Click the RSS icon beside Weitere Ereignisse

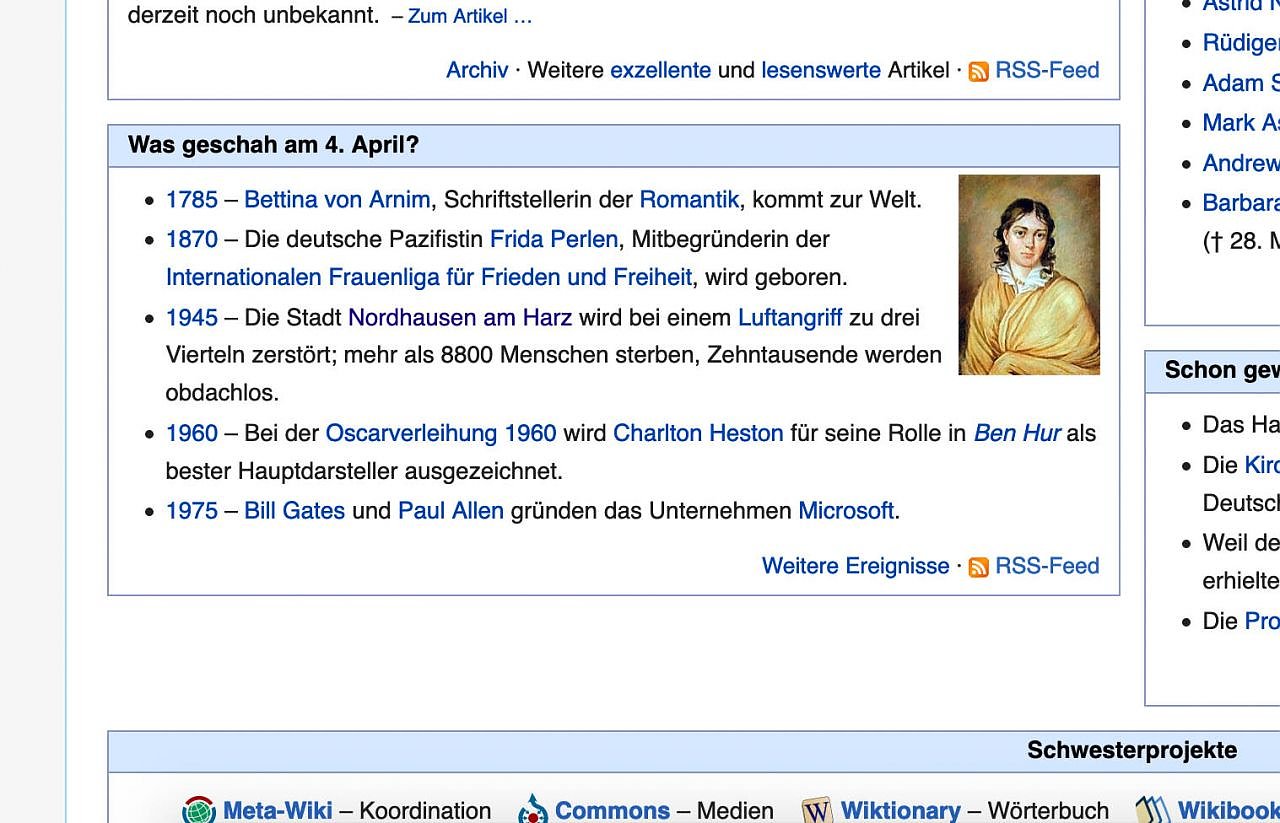978,567
